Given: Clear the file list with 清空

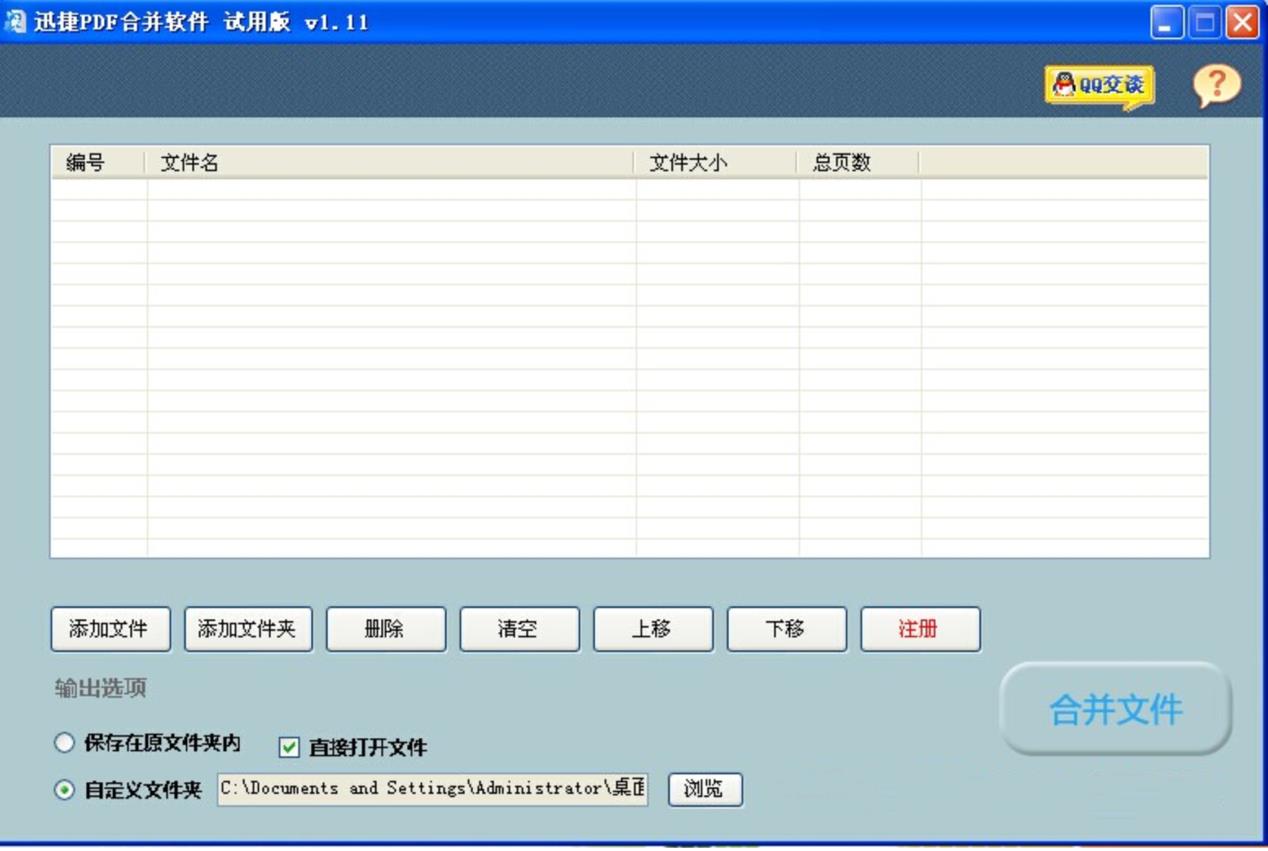Looking at the screenshot, I should click(519, 629).
